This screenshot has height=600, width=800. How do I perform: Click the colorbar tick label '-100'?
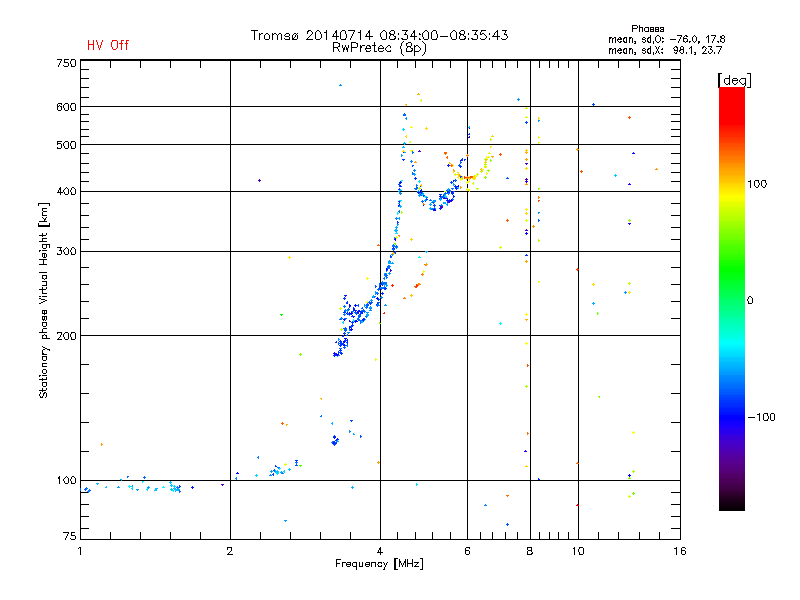pyautogui.click(x=761, y=417)
